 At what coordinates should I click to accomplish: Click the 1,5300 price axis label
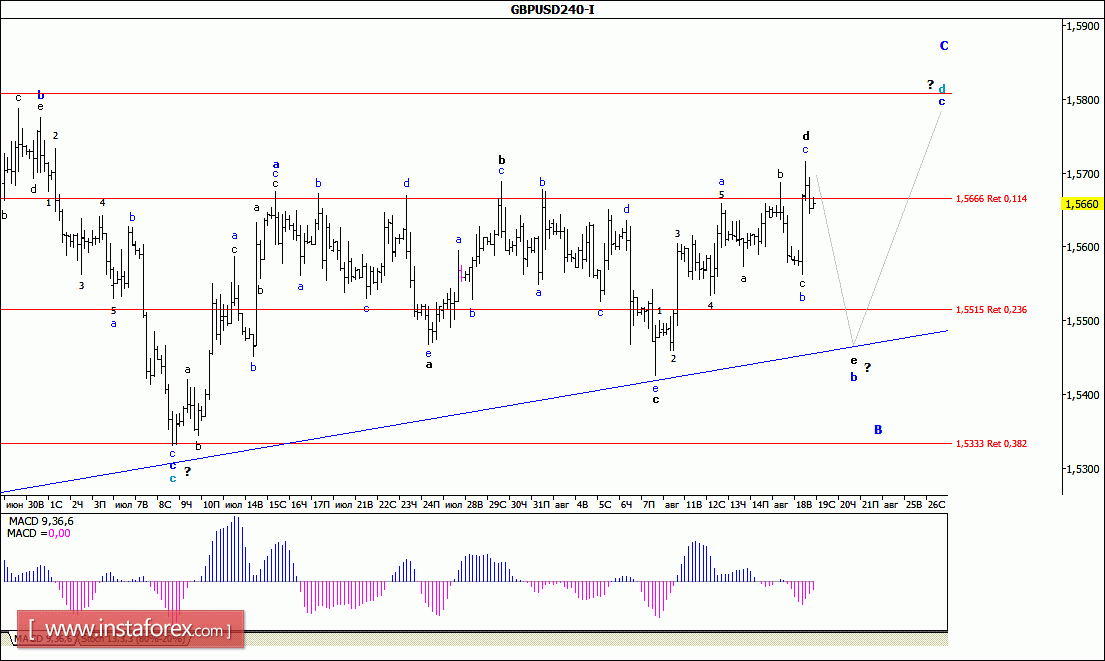click(x=1082, y=469)
